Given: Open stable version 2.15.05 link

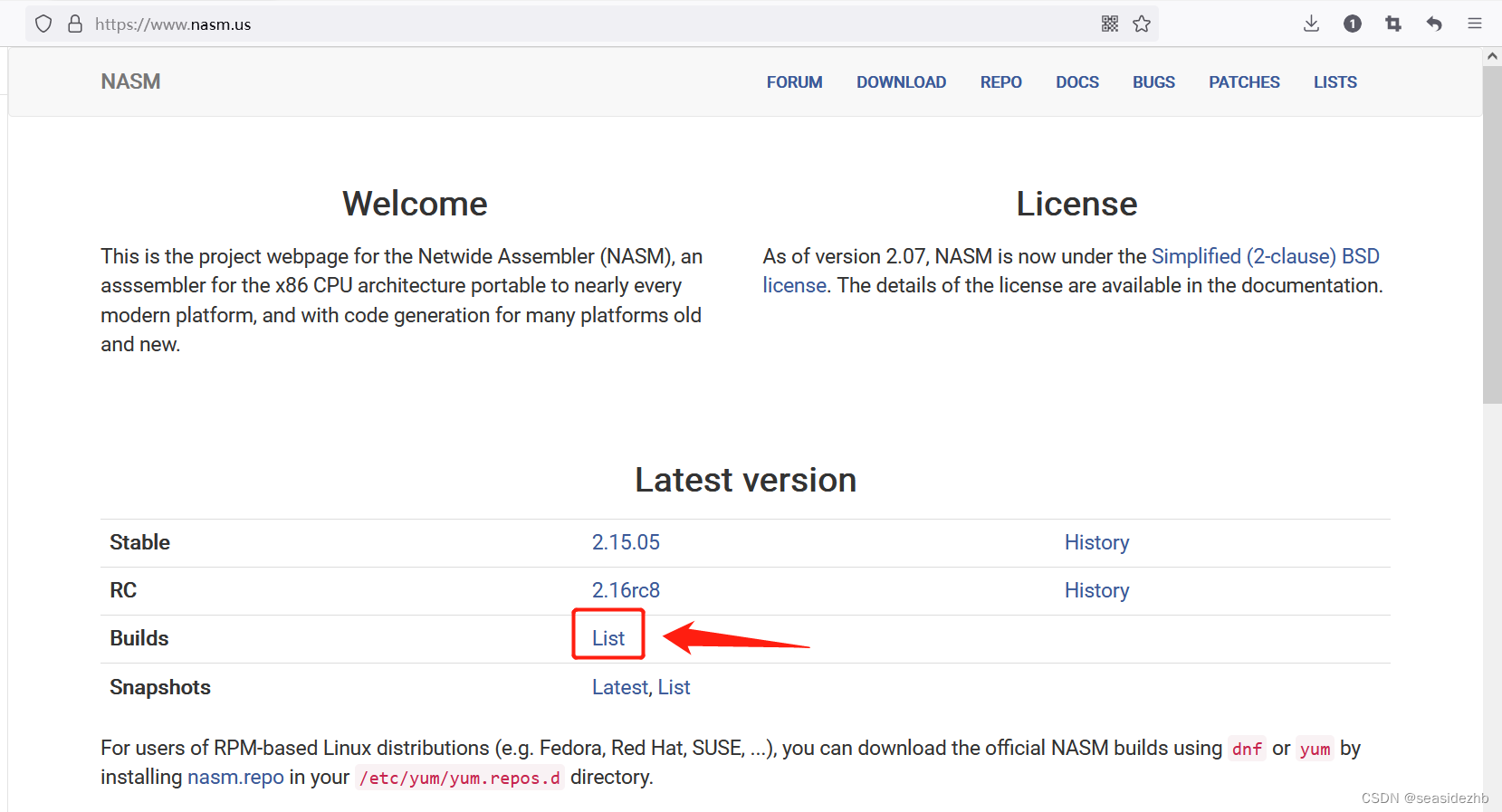Looking at the screenshot, I should pyautogui.click(x=626, y=542).
